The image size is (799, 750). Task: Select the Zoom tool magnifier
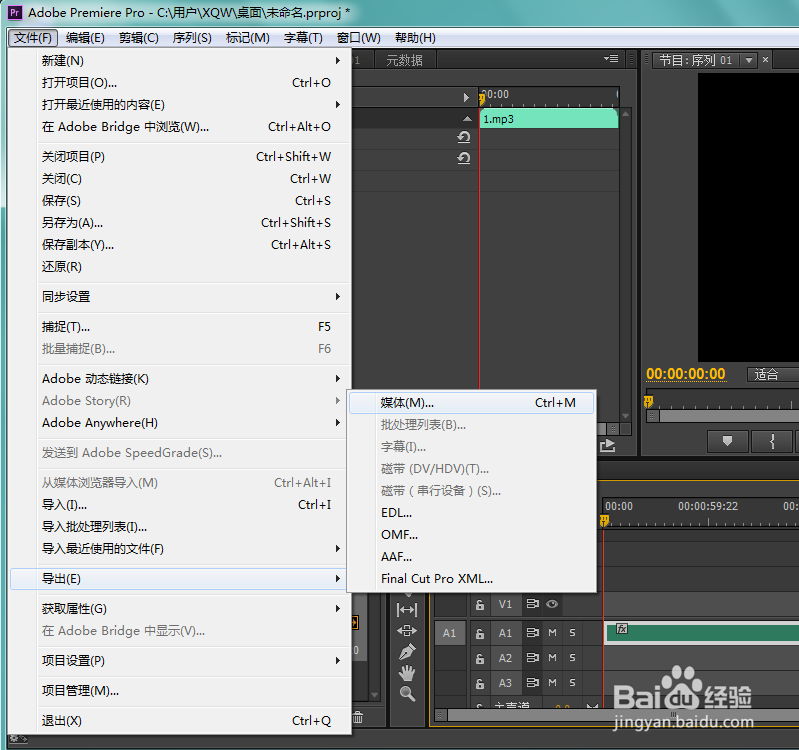(407, 693)
